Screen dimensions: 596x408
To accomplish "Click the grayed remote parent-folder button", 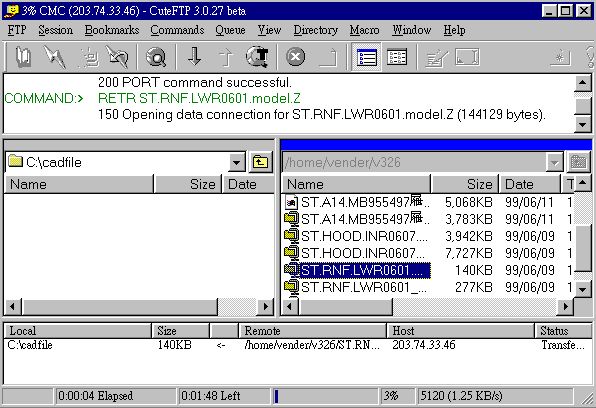I will pyautogui.click(x=578, y=162).
